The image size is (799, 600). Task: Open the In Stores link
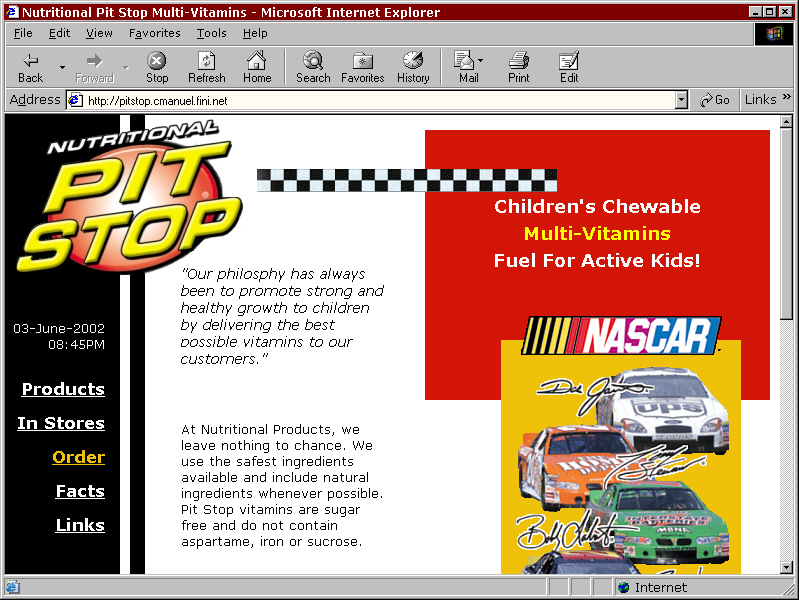pos(61,423)
